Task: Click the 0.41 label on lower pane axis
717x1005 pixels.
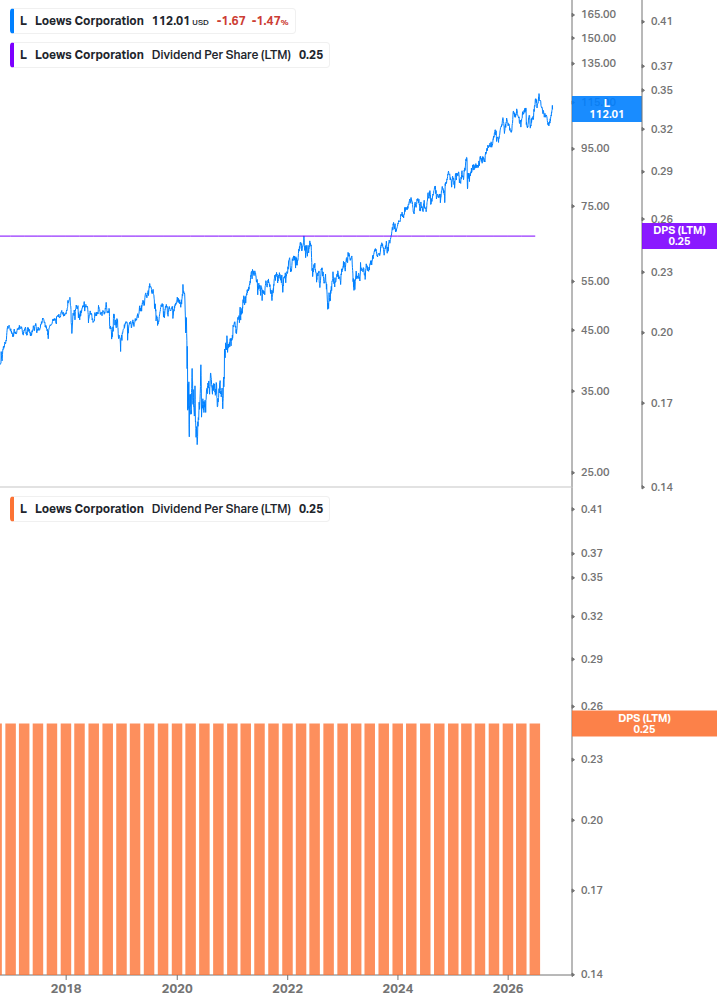Action: (x=591, y=510)
